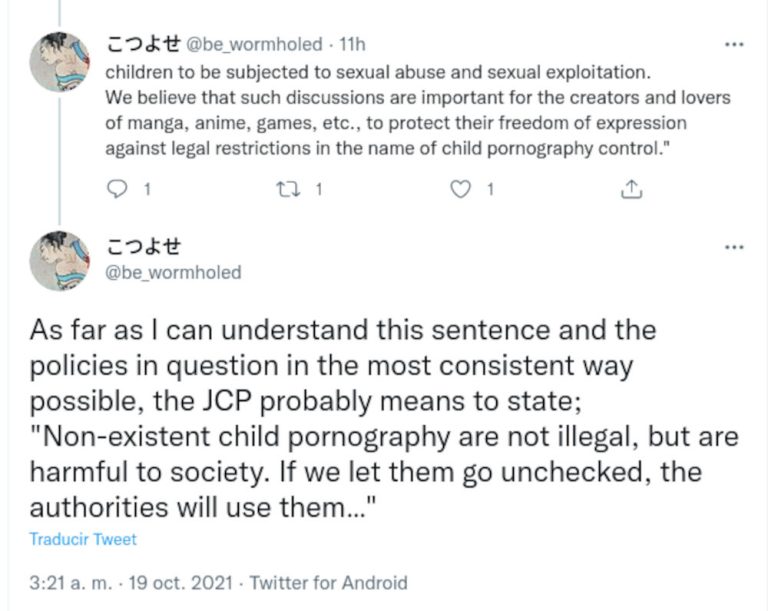Open the こつよせ display name on the main tweet
The width and height of the screenshot is (768, 611).
[143, 247]
